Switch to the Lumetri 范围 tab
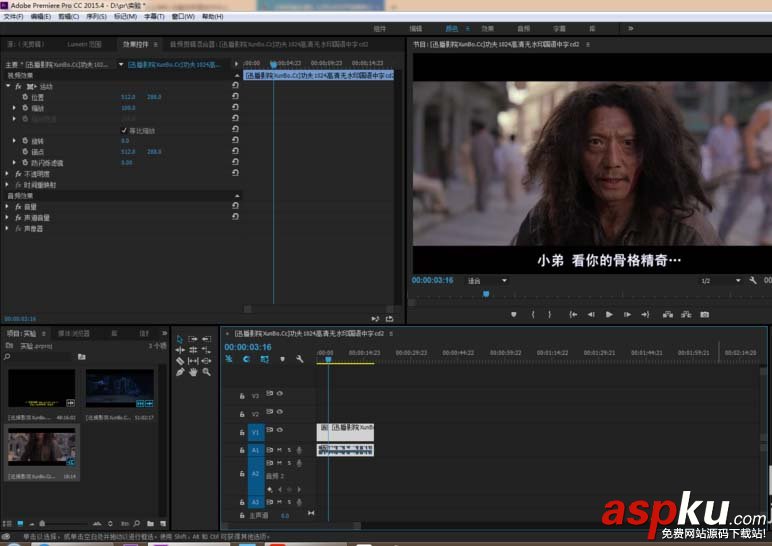Viewport: 772px width, 546px height. [x=82, y=44]
